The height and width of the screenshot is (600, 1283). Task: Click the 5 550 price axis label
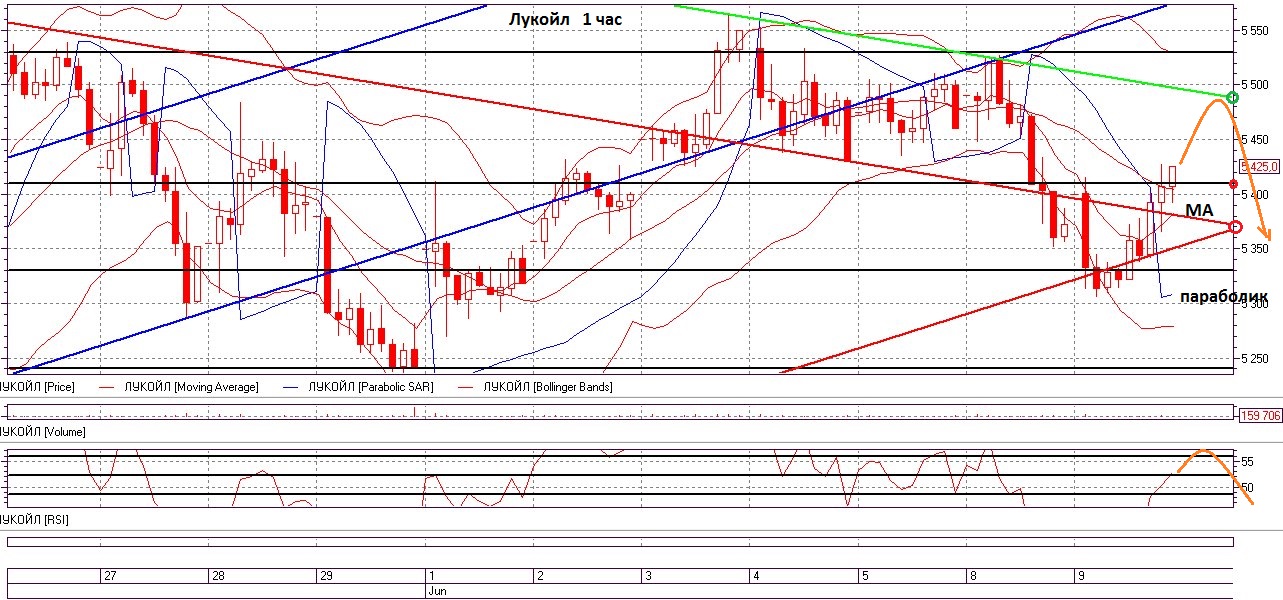(1255, 31)
